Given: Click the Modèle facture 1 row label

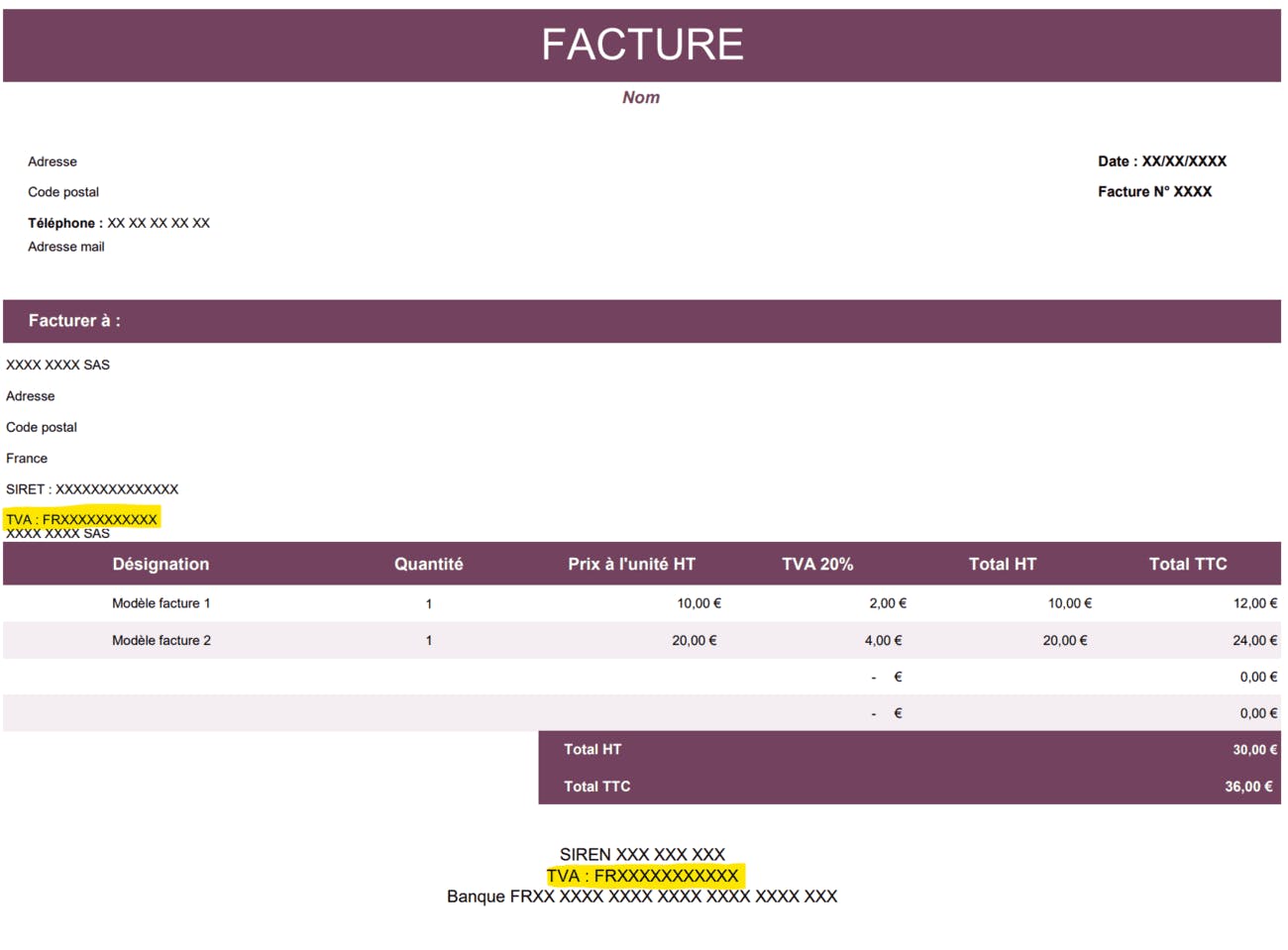Looking at the screenshot, I should tap(161, 603).
